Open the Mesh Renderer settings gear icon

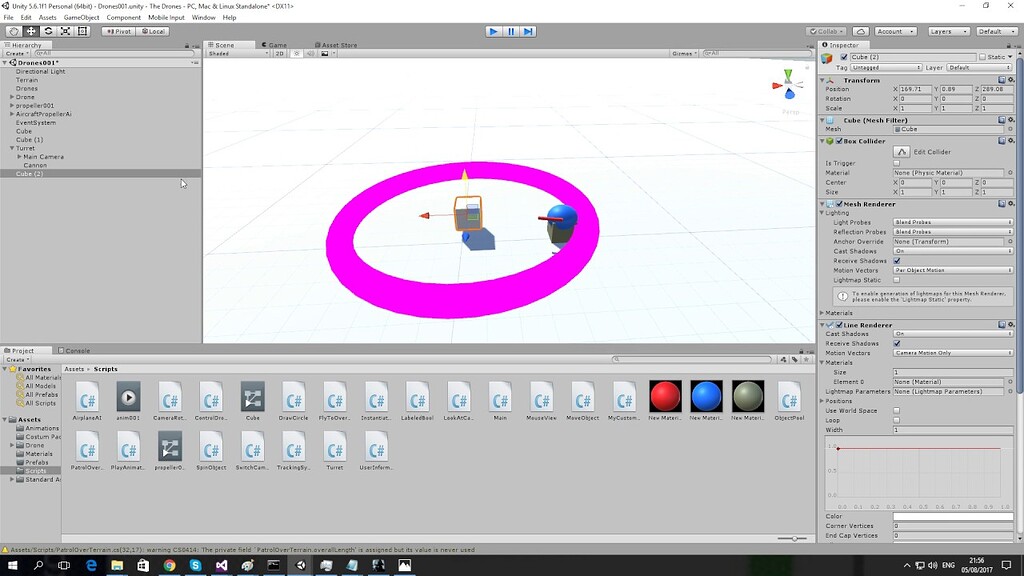(1011, 203)
